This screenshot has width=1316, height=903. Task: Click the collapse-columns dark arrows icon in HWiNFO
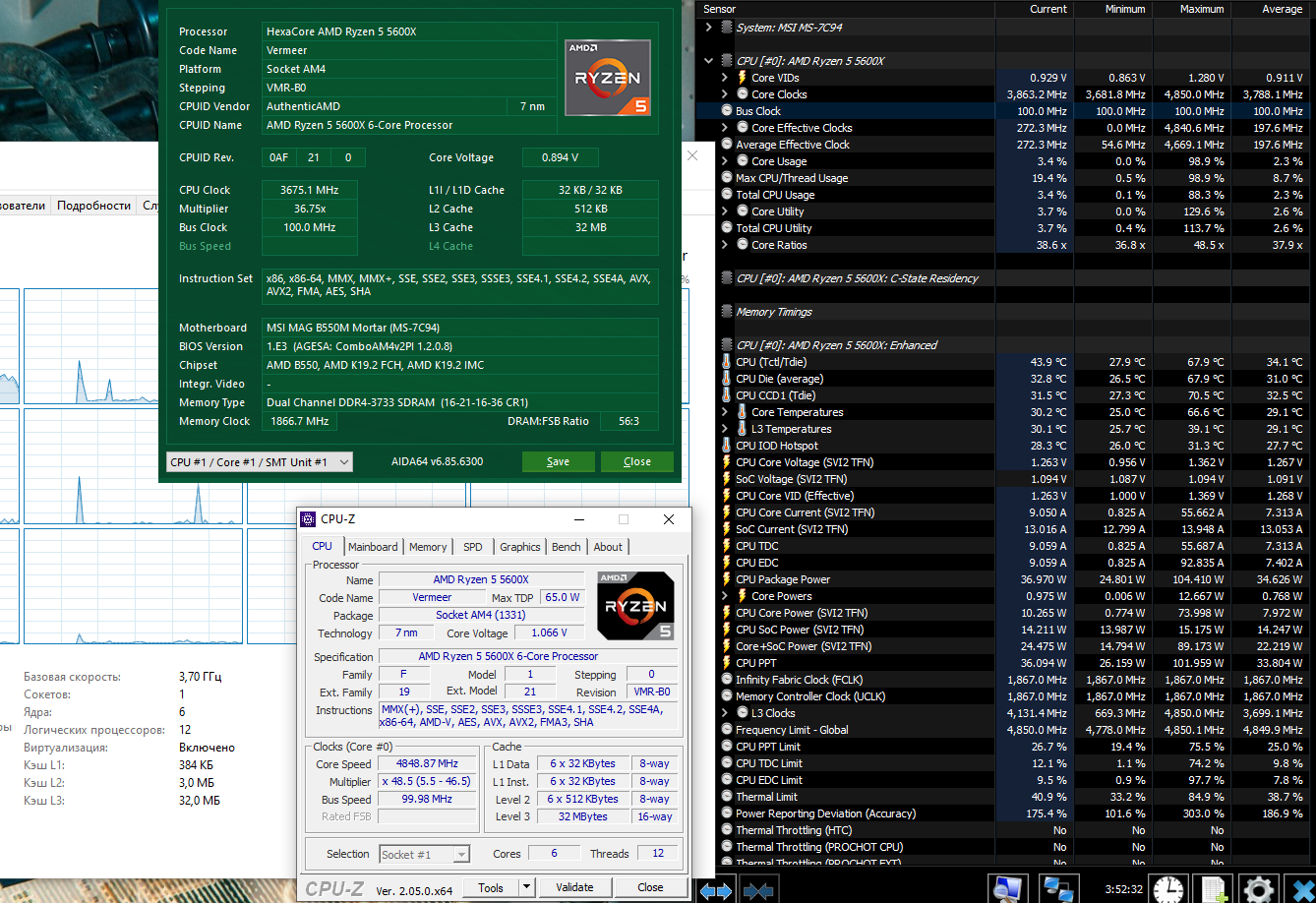758,890
